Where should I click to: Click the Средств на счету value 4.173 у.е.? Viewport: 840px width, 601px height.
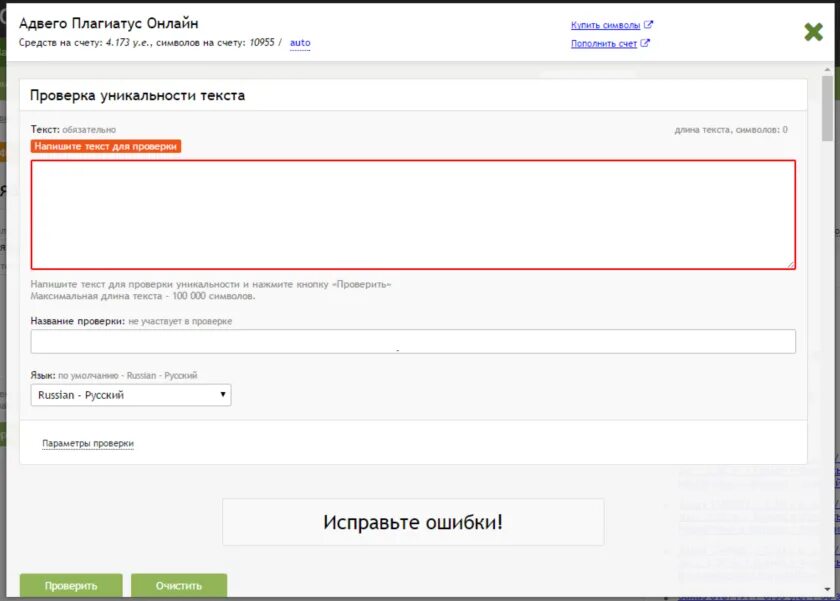pos(129,42)
